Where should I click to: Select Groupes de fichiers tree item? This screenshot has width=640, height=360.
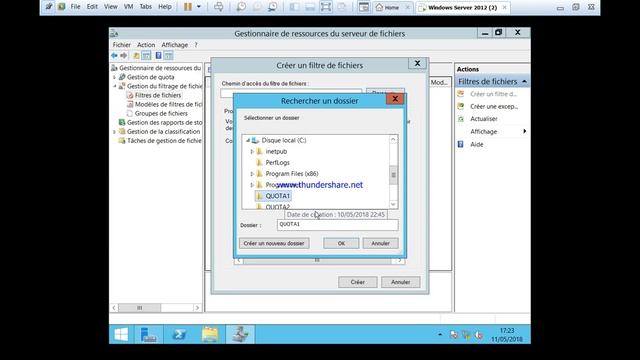click(x=161, y=113)
